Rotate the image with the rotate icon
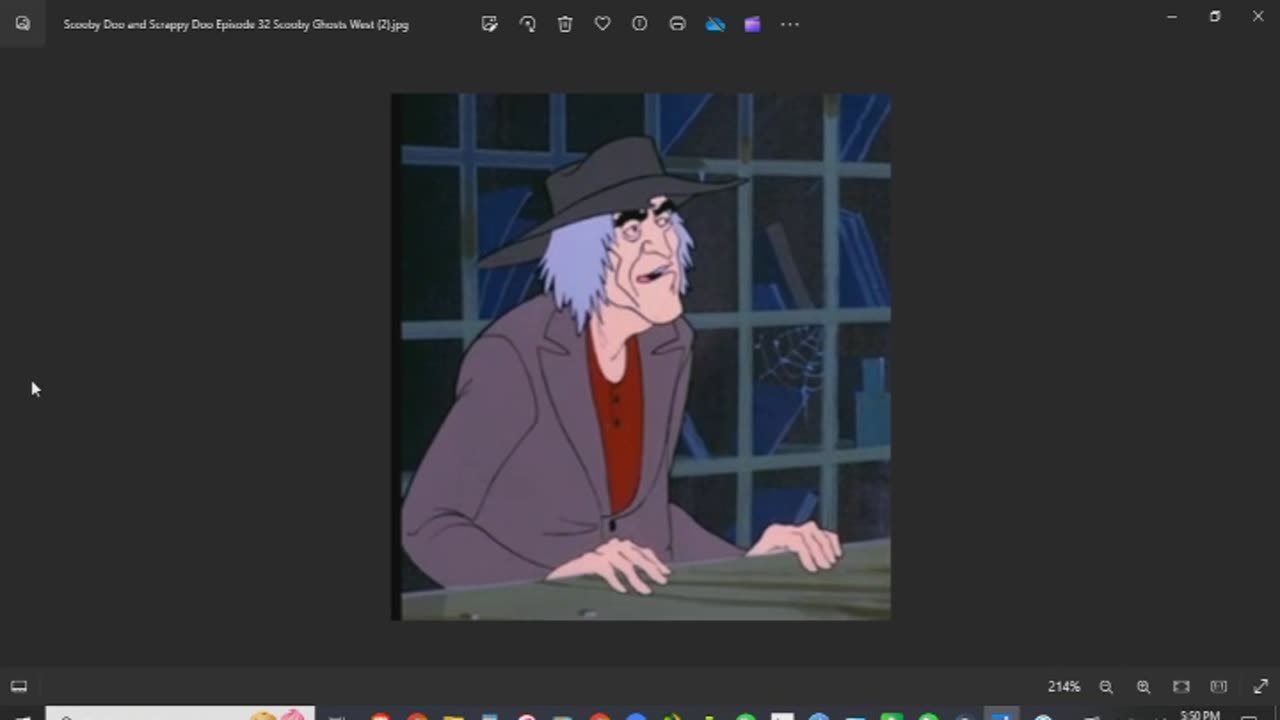The height and width of the screenshot is (720, 1280). 527,24
